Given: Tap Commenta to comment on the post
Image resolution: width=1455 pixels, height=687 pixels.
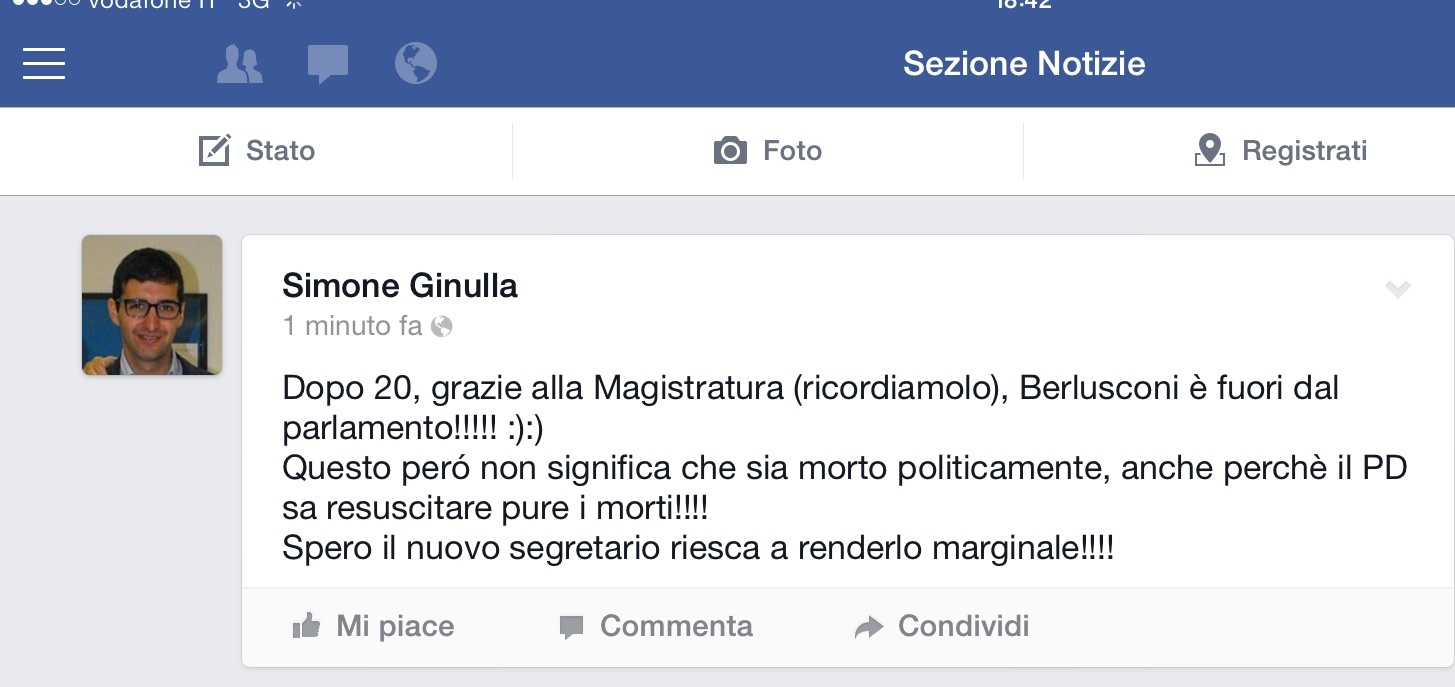Looking at the screenshot, I should point(656,627).
